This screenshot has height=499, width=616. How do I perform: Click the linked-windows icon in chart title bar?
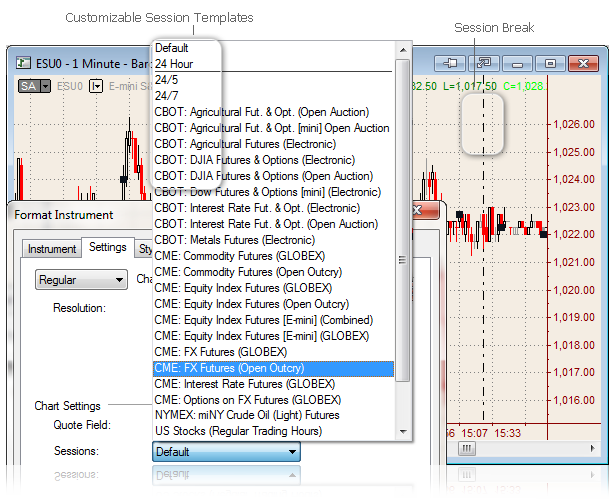(483, 62)
